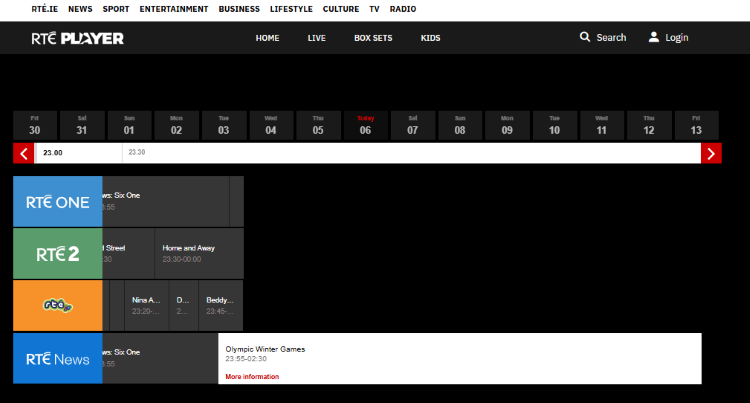The image size is (750, 403).
Task: Click the 23.00 time marker
Action: tap(53, 153)
